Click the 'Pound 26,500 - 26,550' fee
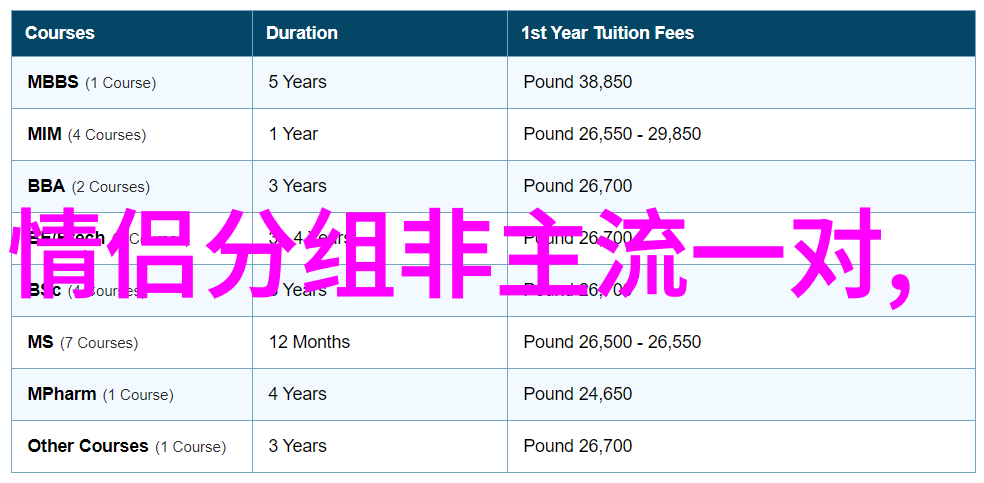 pyautogui.click(x=612, y=342)
